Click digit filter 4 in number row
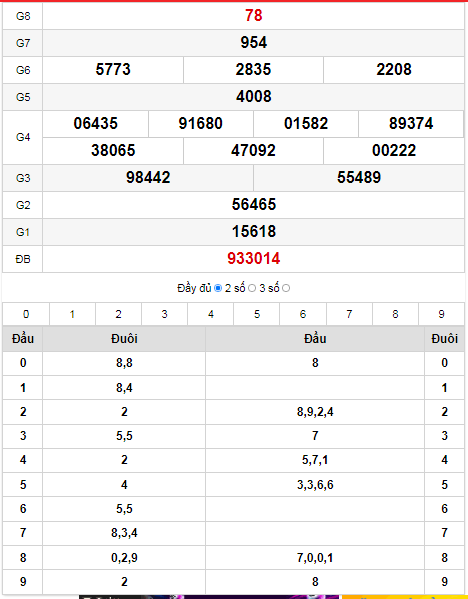468x599 pixels. pos(211,314)
